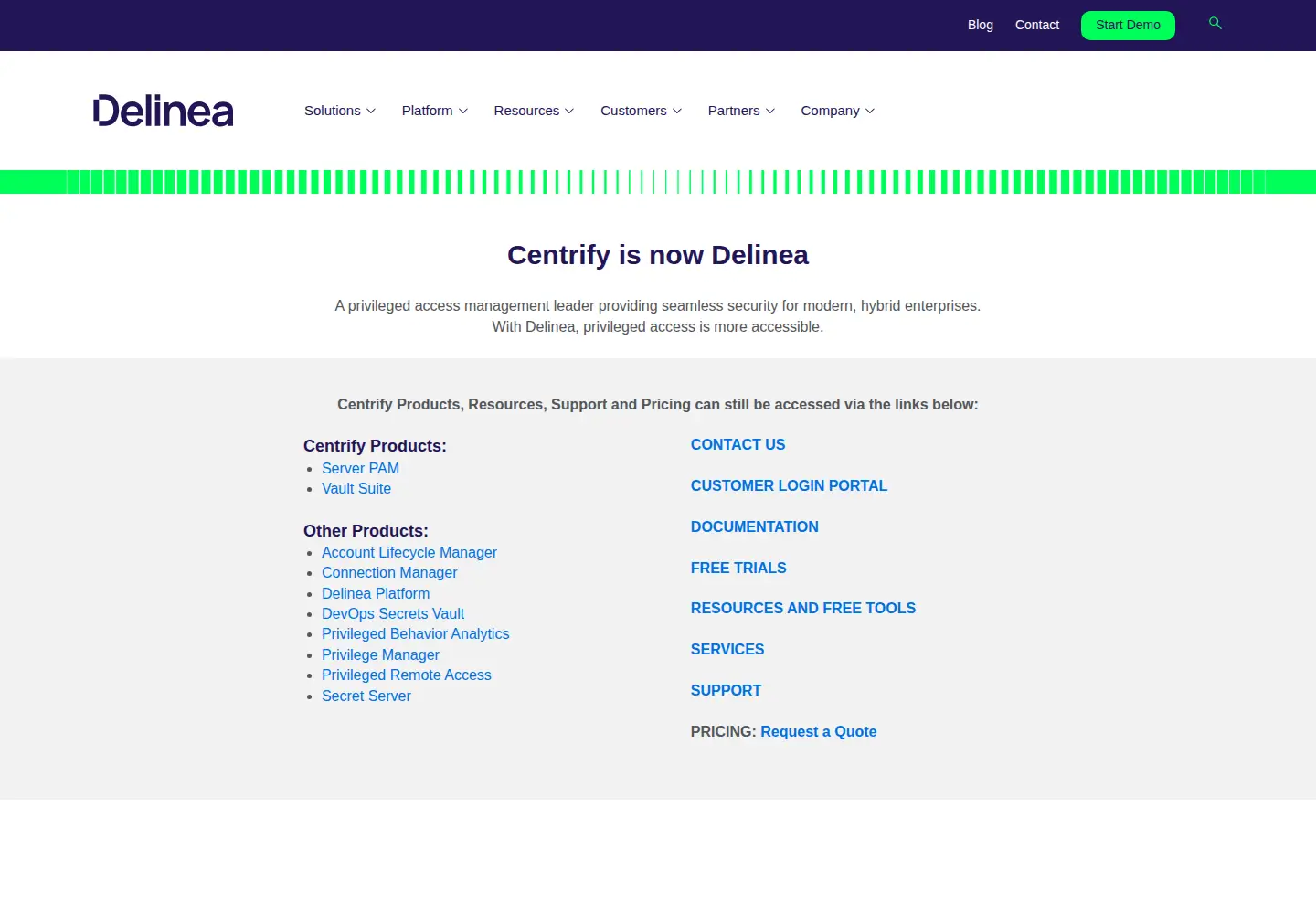Open the FREE TRIALS link
Screen dimensions: 1316x914
point(738,569)
